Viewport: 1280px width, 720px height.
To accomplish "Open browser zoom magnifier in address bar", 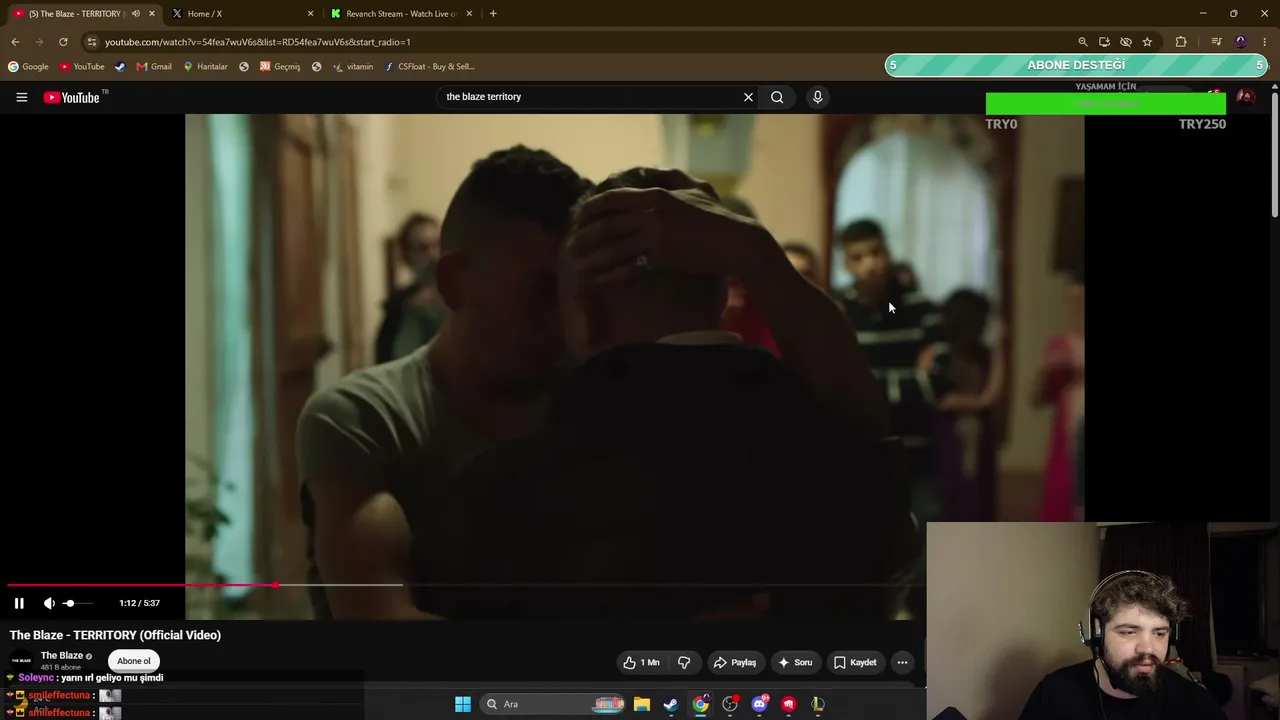I will point(1083,42).
